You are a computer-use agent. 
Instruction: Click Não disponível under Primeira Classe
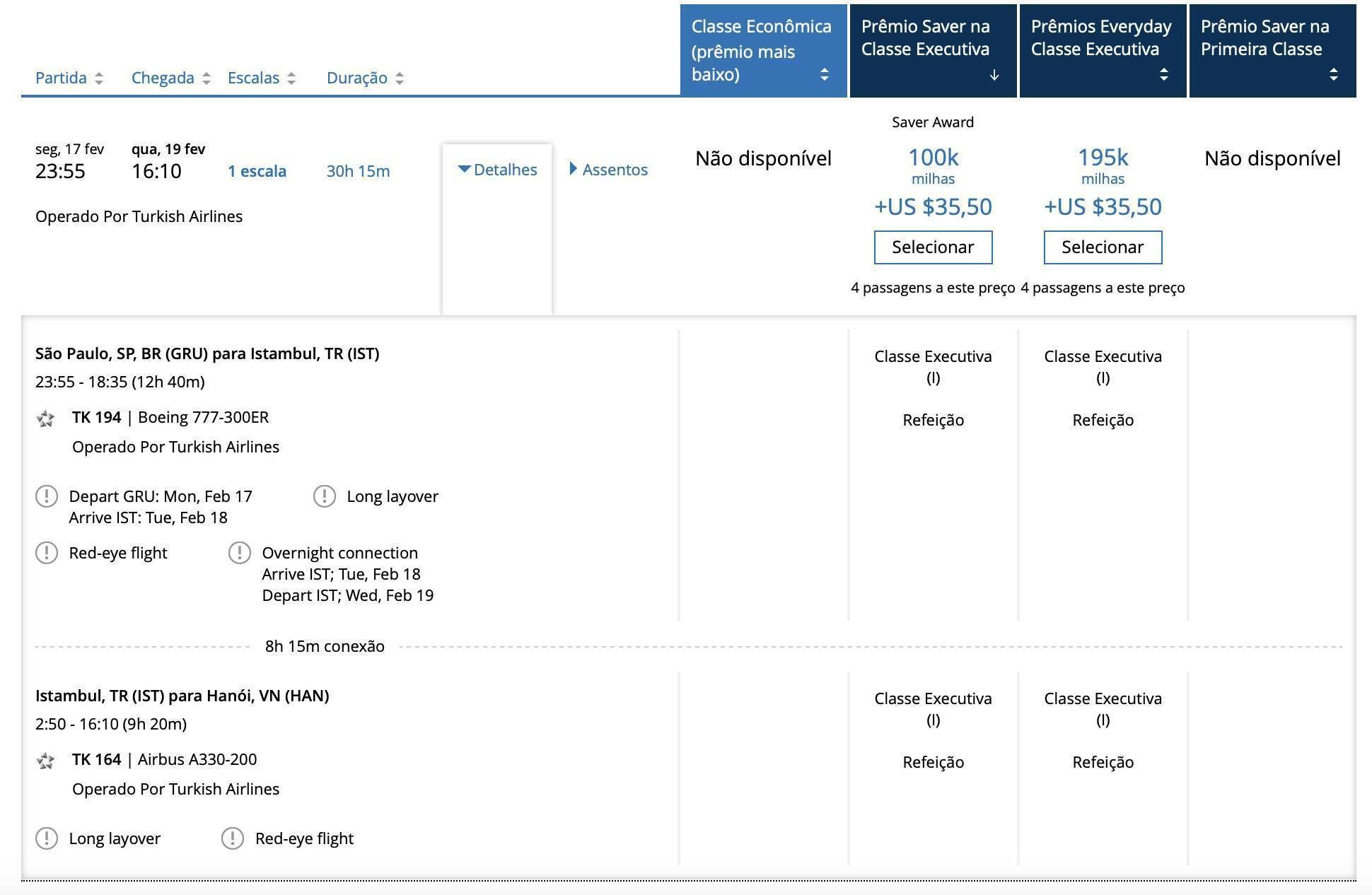tap(1272, 158)
